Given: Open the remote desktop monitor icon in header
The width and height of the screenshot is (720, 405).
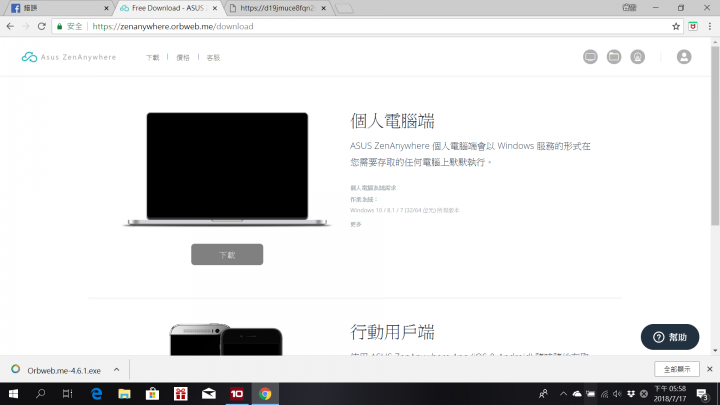Looking at the screenshot, I should (590, 57).
